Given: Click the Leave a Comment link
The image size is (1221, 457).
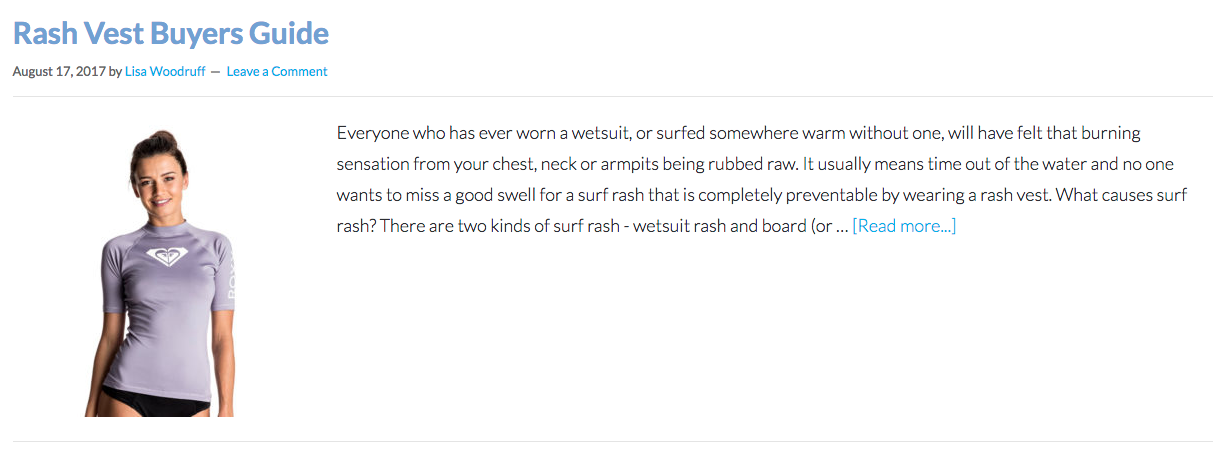Looking at the screenshot, I should 276,71.
